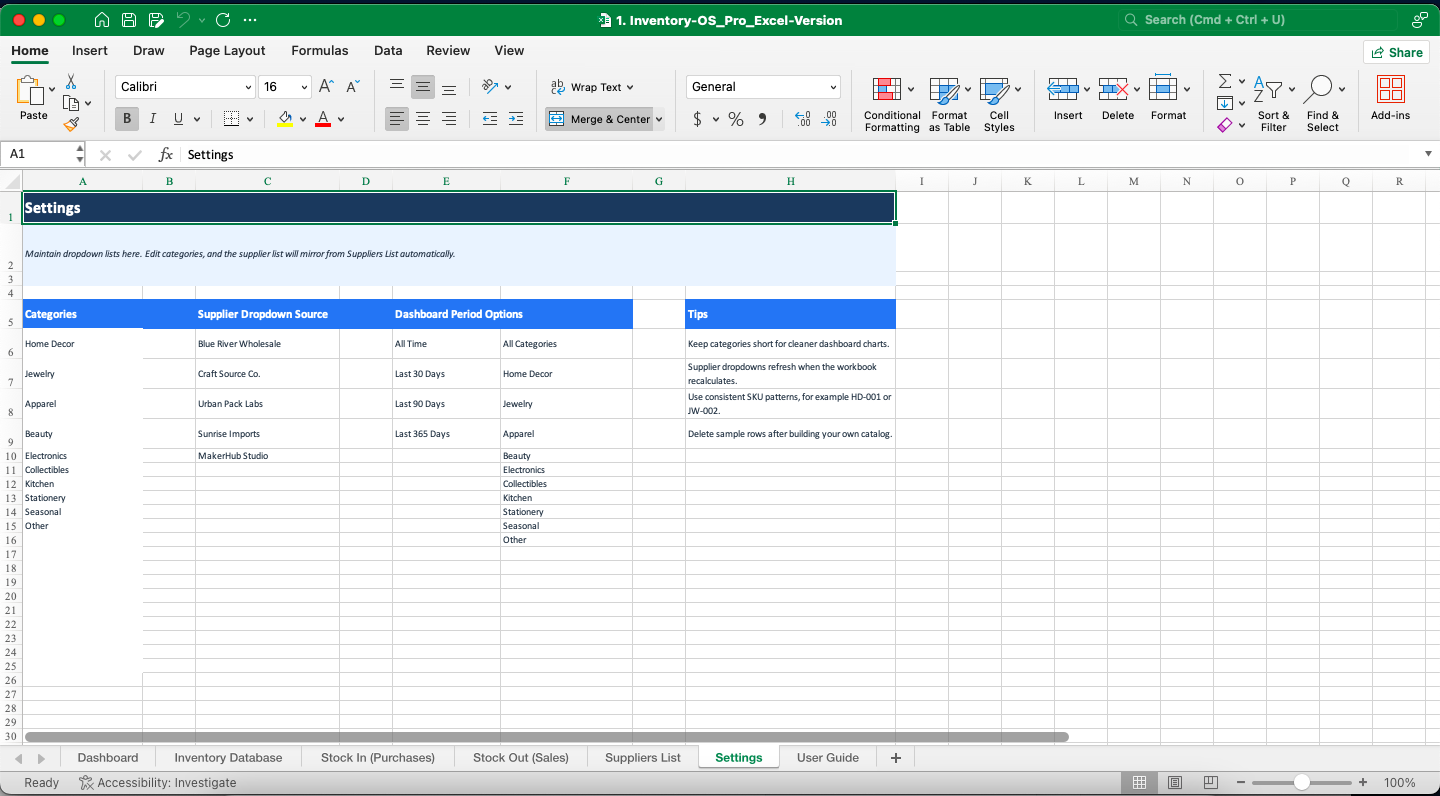Open the General number format dropdown
This screenshot has width=1440, height=796.
(833, 87)
